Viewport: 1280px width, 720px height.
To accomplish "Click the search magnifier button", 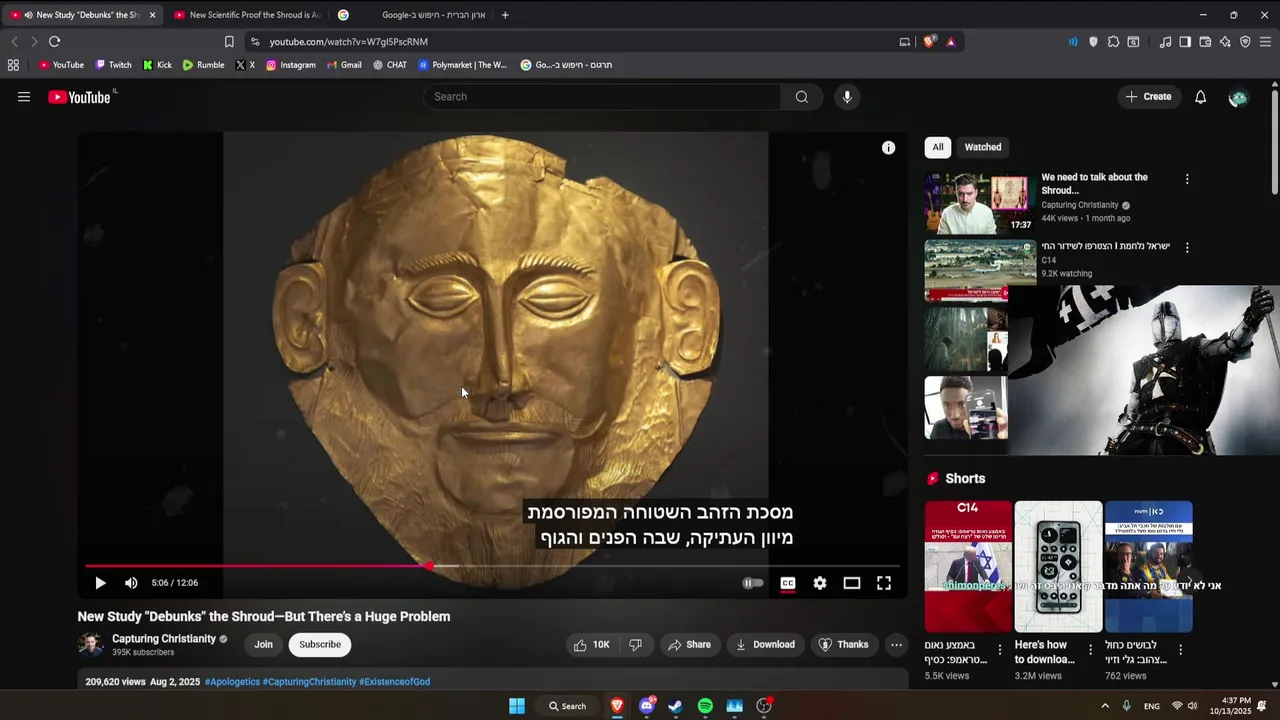I will pos(802,97).
